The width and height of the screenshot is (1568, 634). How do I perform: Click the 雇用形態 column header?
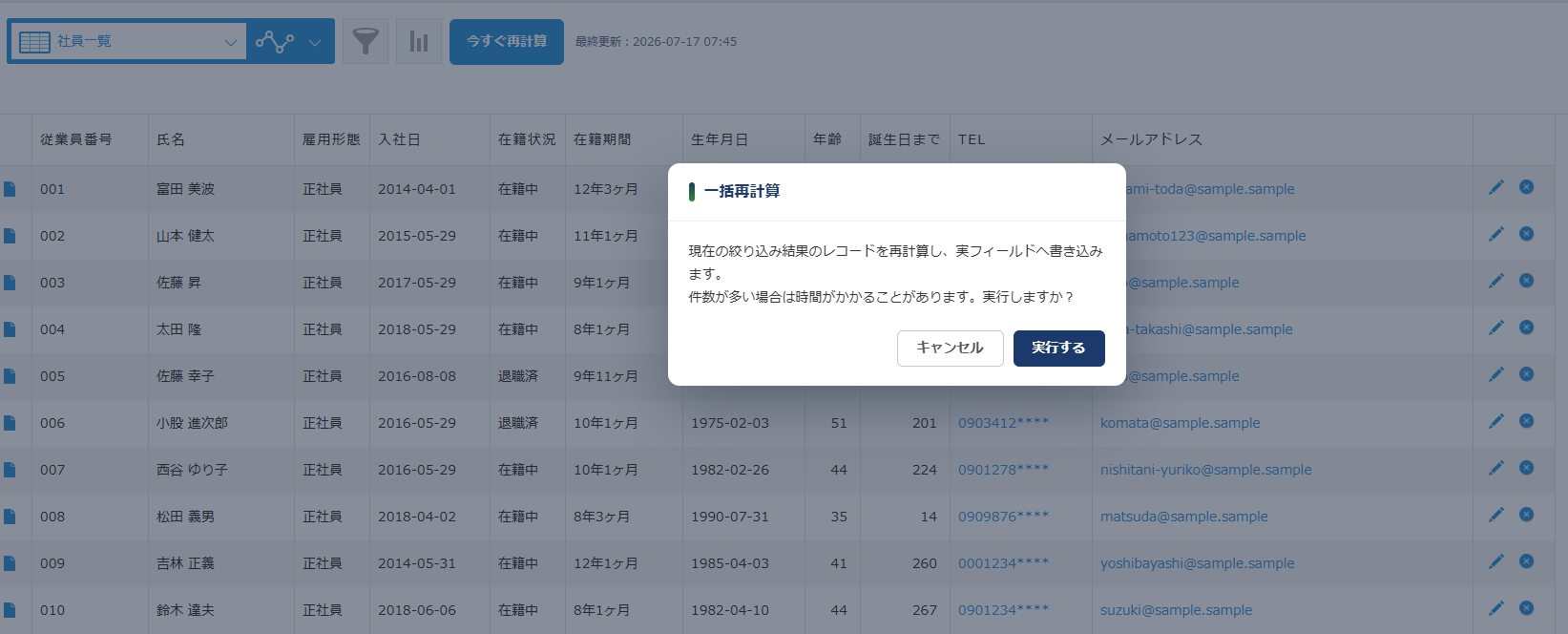coord(331,139)
